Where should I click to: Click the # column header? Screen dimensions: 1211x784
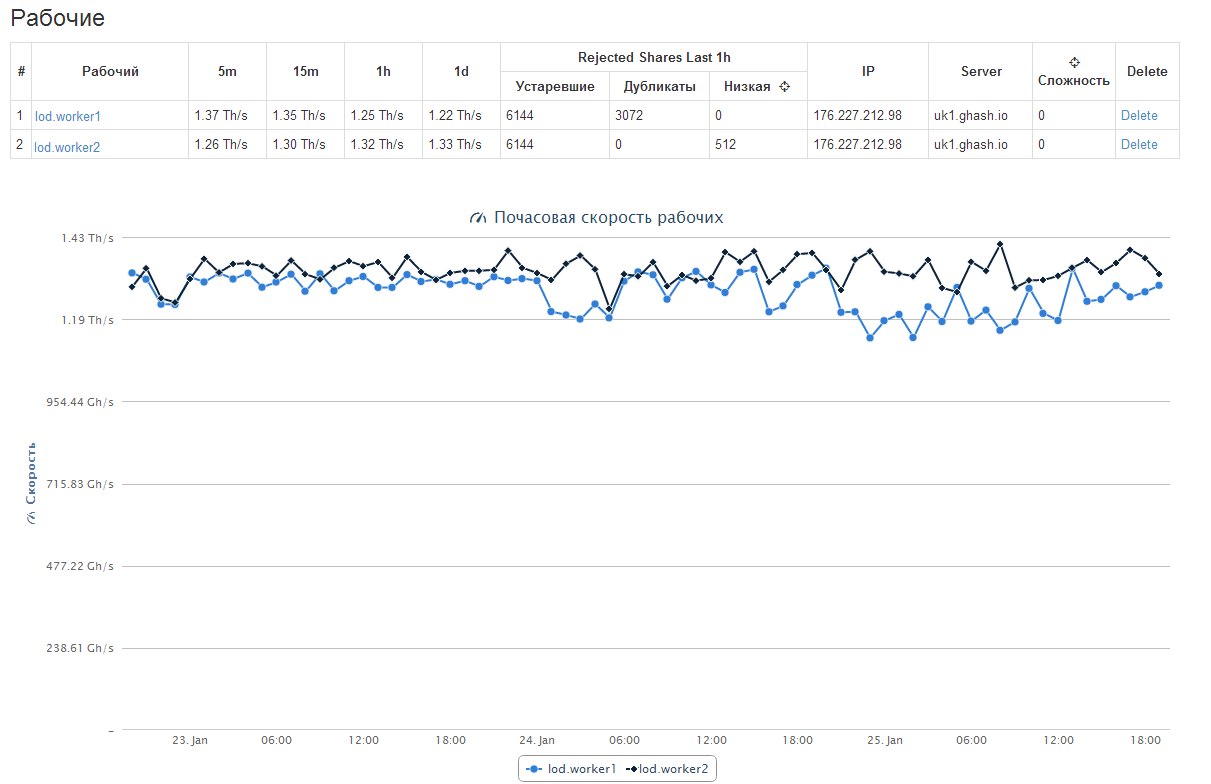(21, 72)
